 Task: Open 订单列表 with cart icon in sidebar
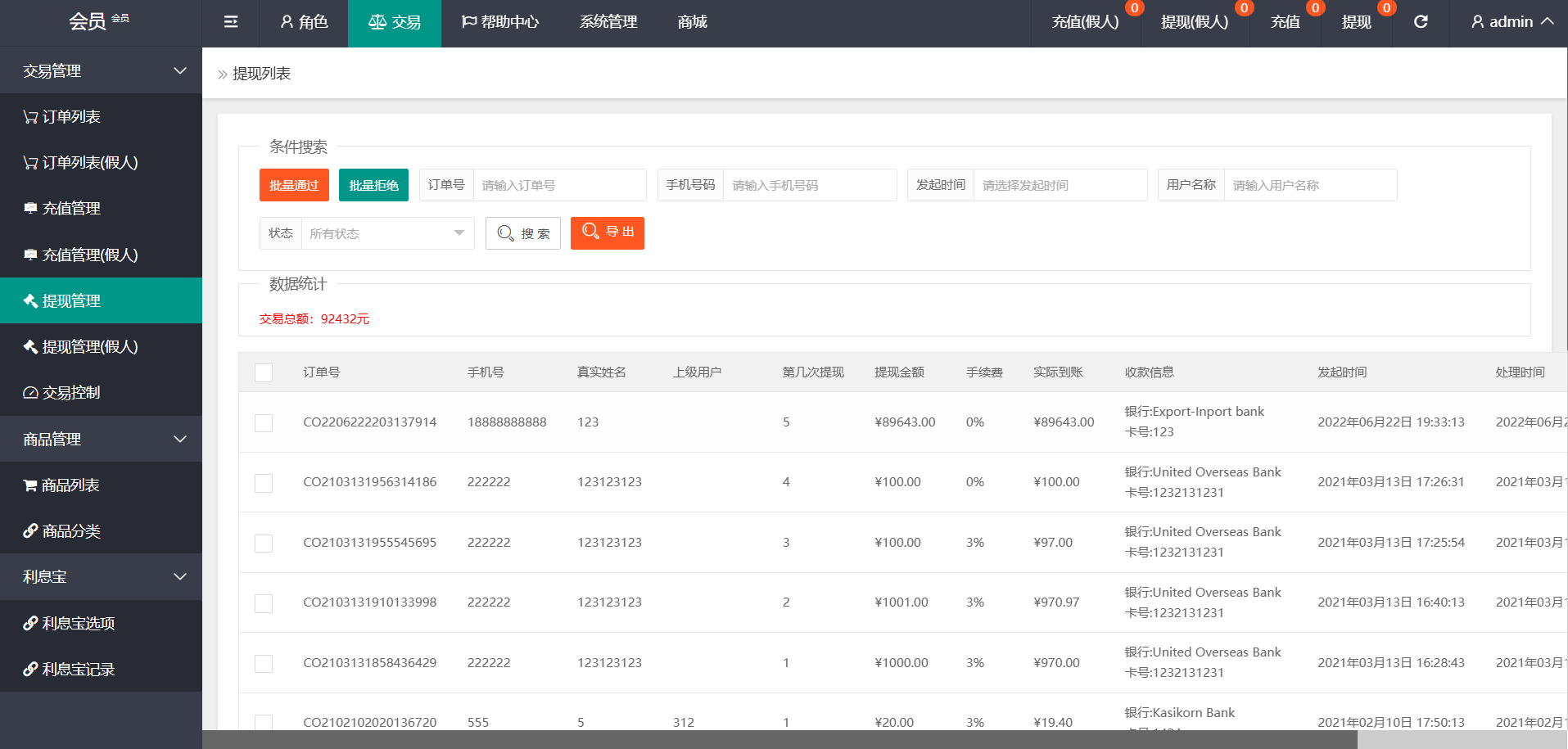72,117
